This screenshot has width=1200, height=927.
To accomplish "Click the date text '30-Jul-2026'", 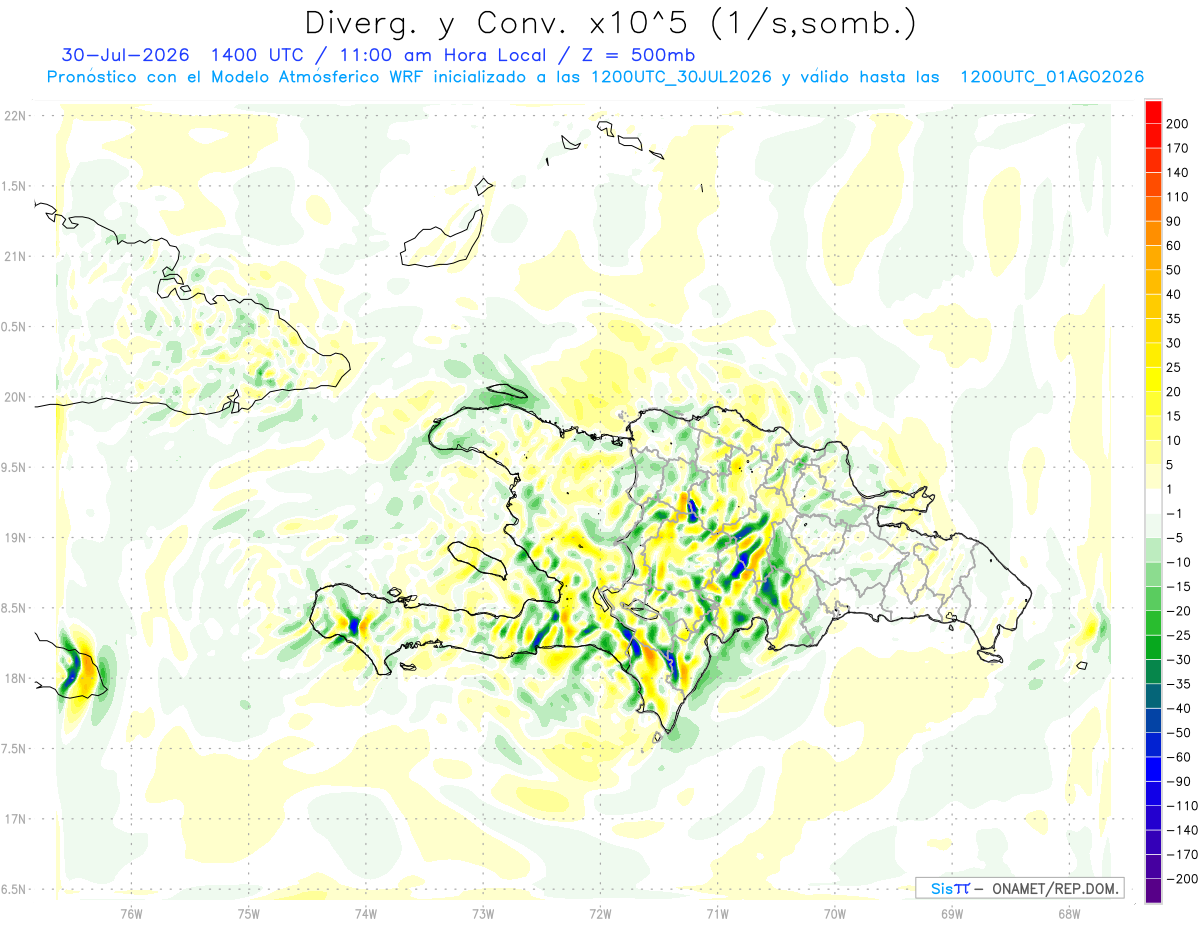I will (x=124, y=55).
